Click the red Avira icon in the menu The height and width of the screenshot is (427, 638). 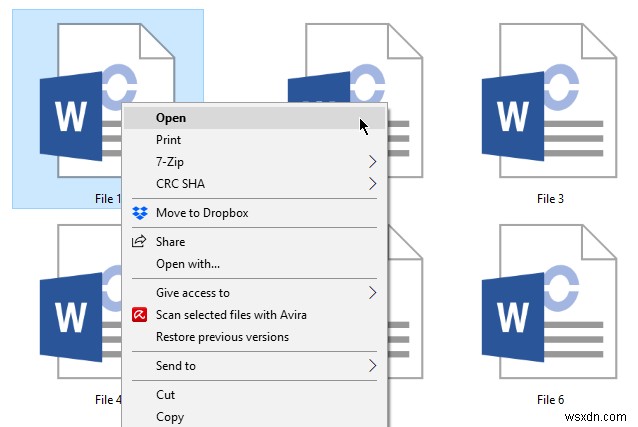point(139,315)
